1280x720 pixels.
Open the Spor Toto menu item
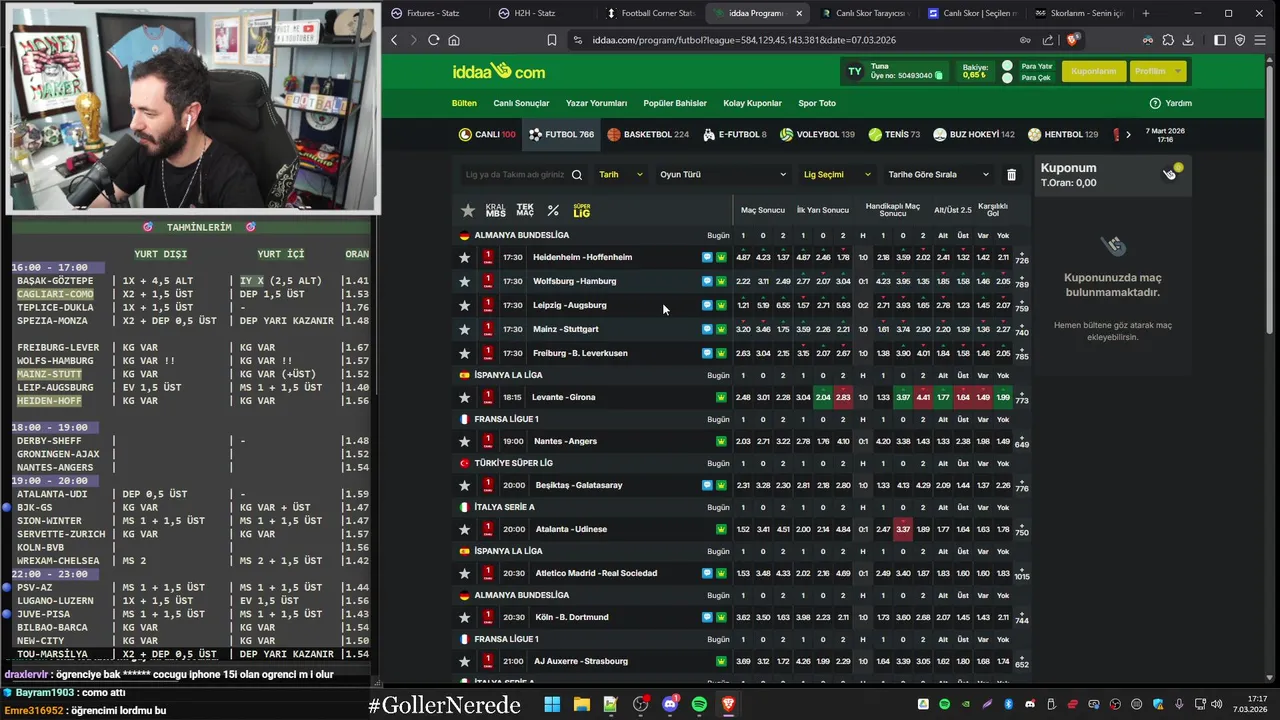[817, 103]
